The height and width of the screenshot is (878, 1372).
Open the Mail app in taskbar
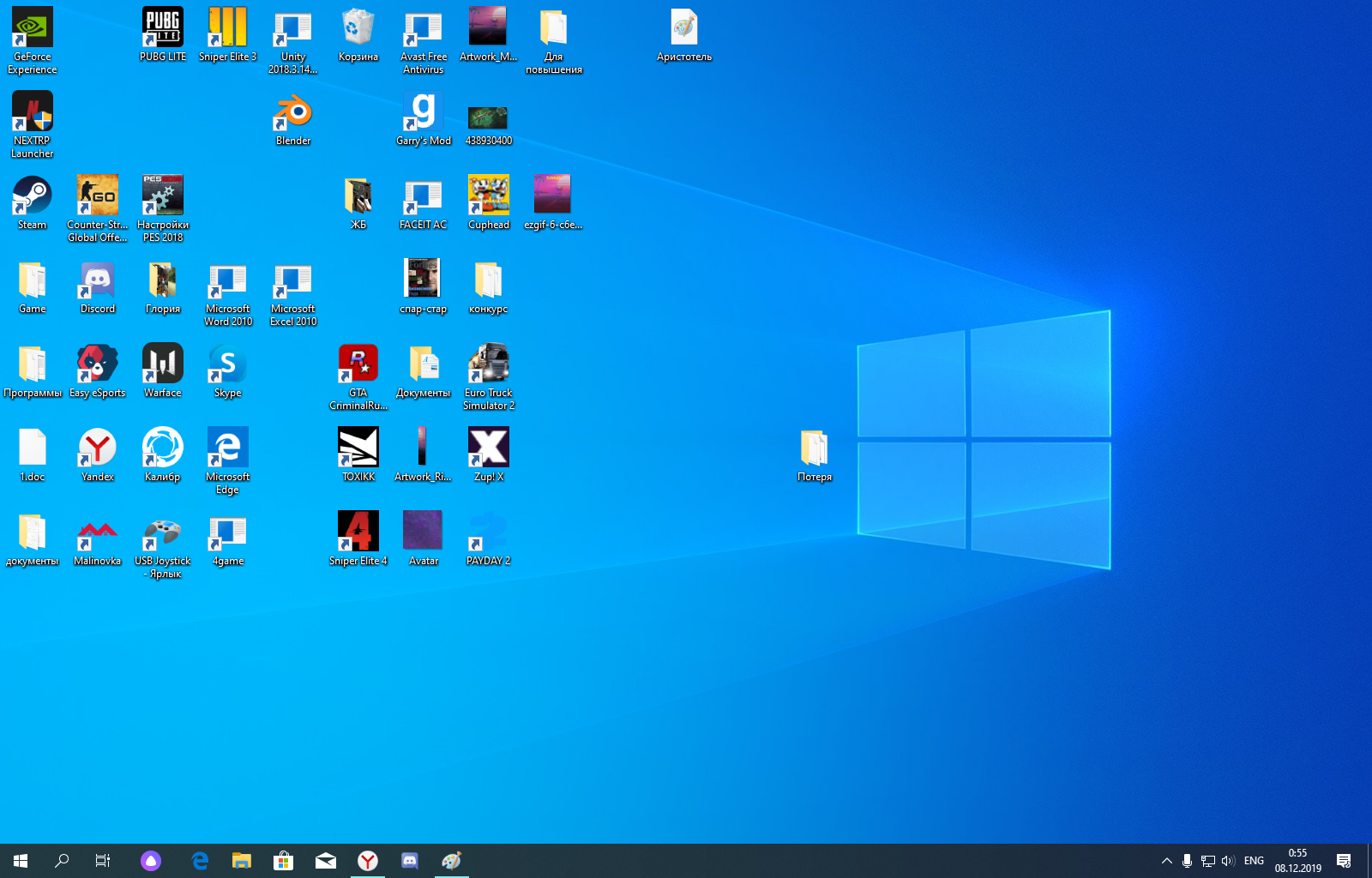pos(326,860)
